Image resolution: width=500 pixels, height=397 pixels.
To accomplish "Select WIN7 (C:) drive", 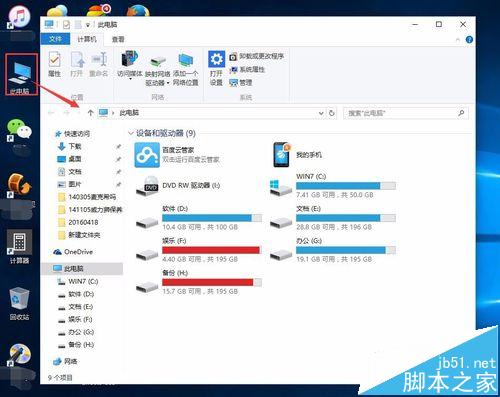I will coord(333,186).
